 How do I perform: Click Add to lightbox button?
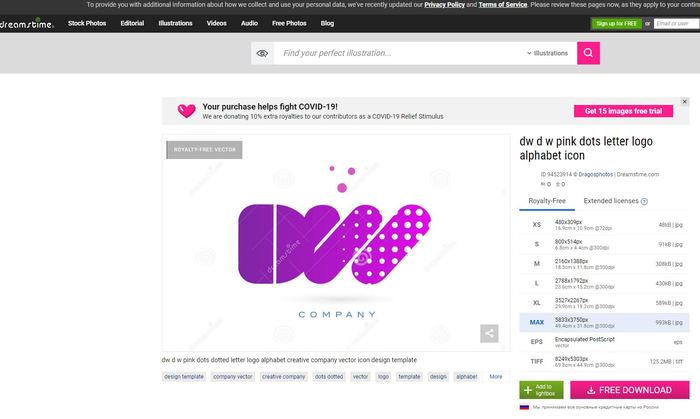pos(541,390)
